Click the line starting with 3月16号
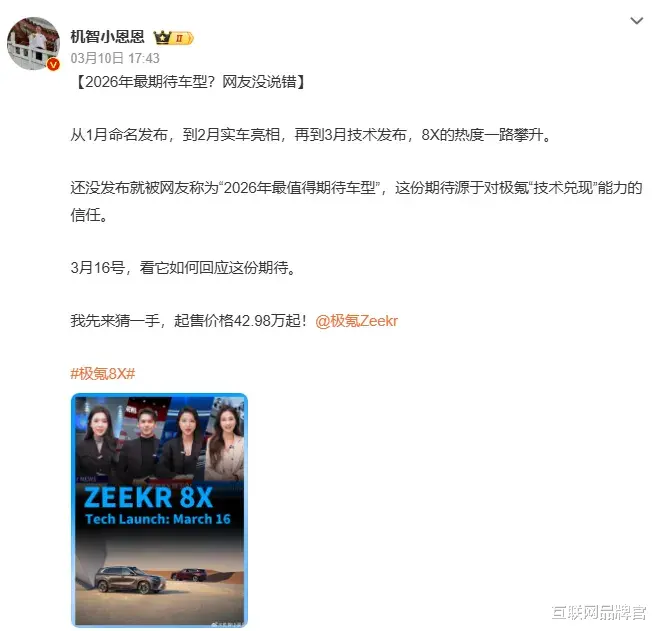Image resolution: width=655 pixels, height=631 pixels. coord(184,268)
